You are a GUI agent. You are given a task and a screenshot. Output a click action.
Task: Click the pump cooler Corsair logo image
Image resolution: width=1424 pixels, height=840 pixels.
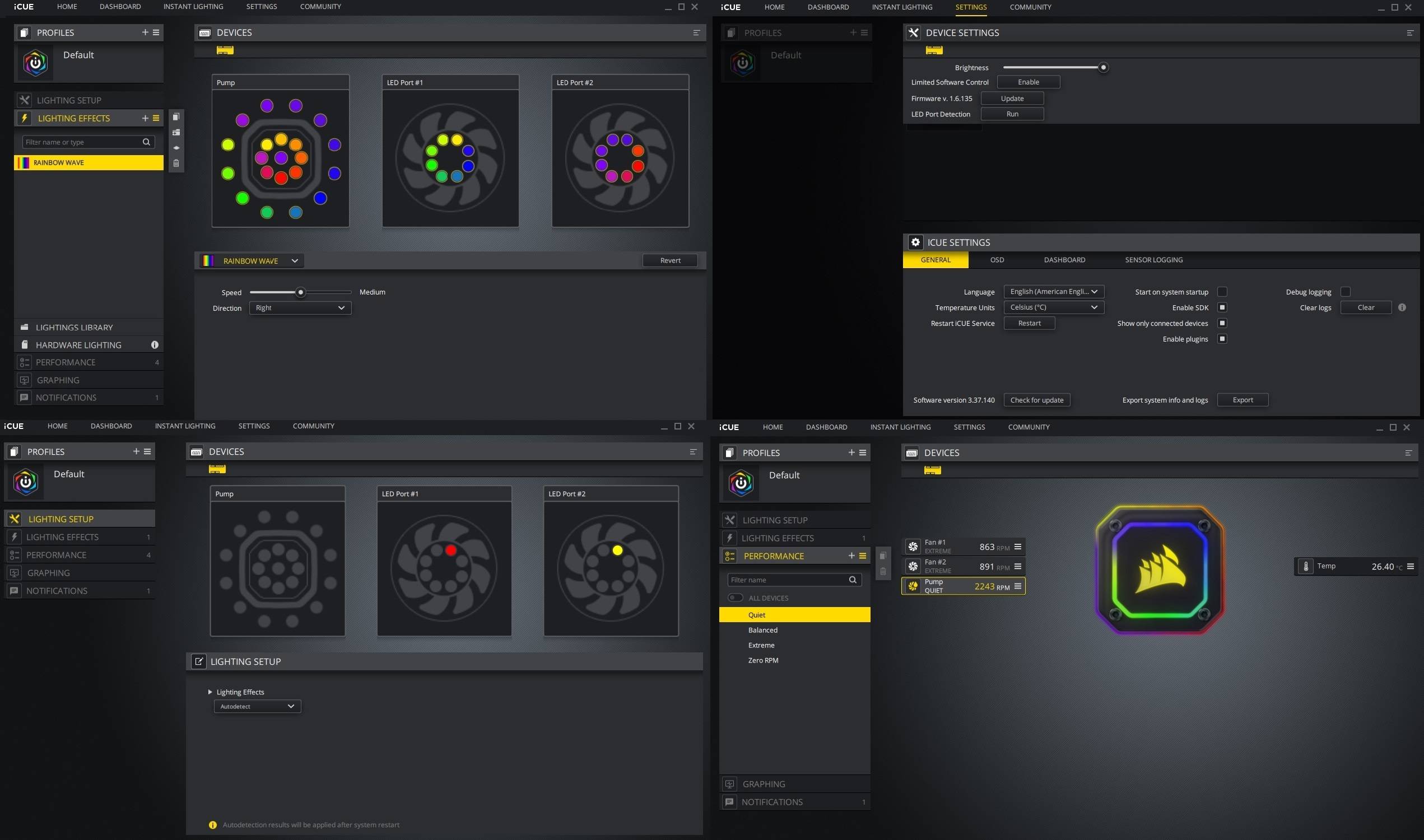[x=1160, y=570]
